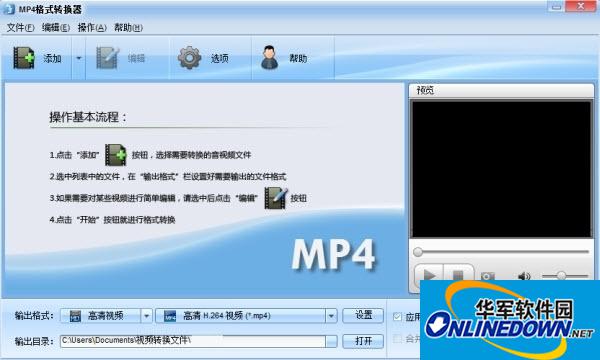This screenshot has width=600, height=360.
Task: Open the dropdown arrow next to 添加
Action: point(79,58)
